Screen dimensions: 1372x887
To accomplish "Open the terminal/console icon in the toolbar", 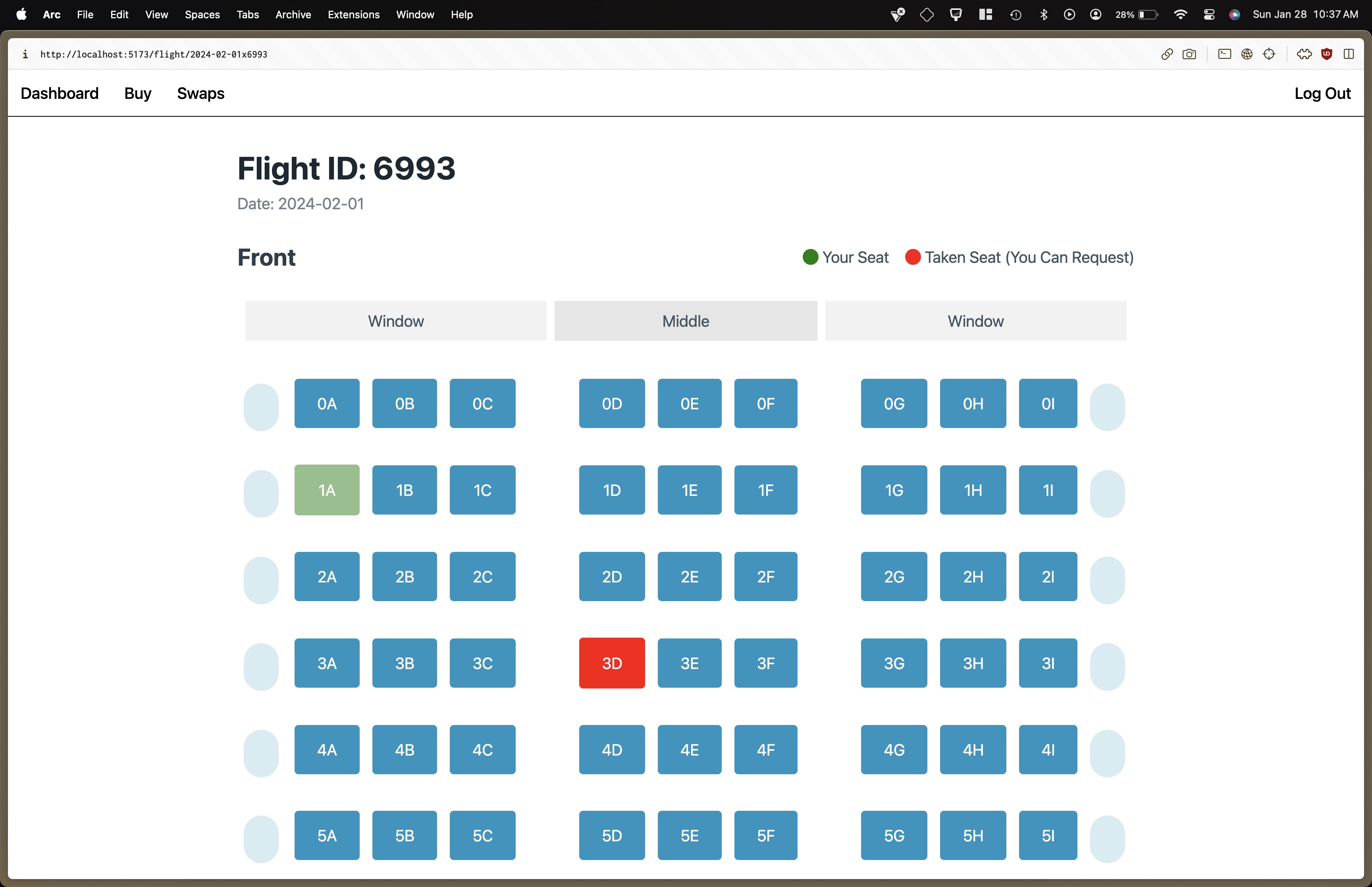I will pos(1224,54).
